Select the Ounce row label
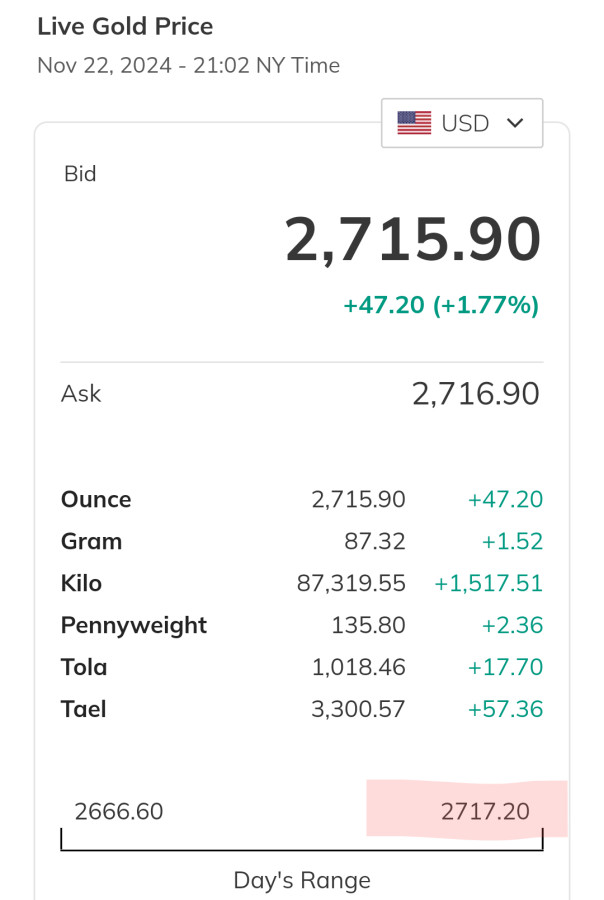This screenshot has width=604, height=900. (x=96, y=499)
